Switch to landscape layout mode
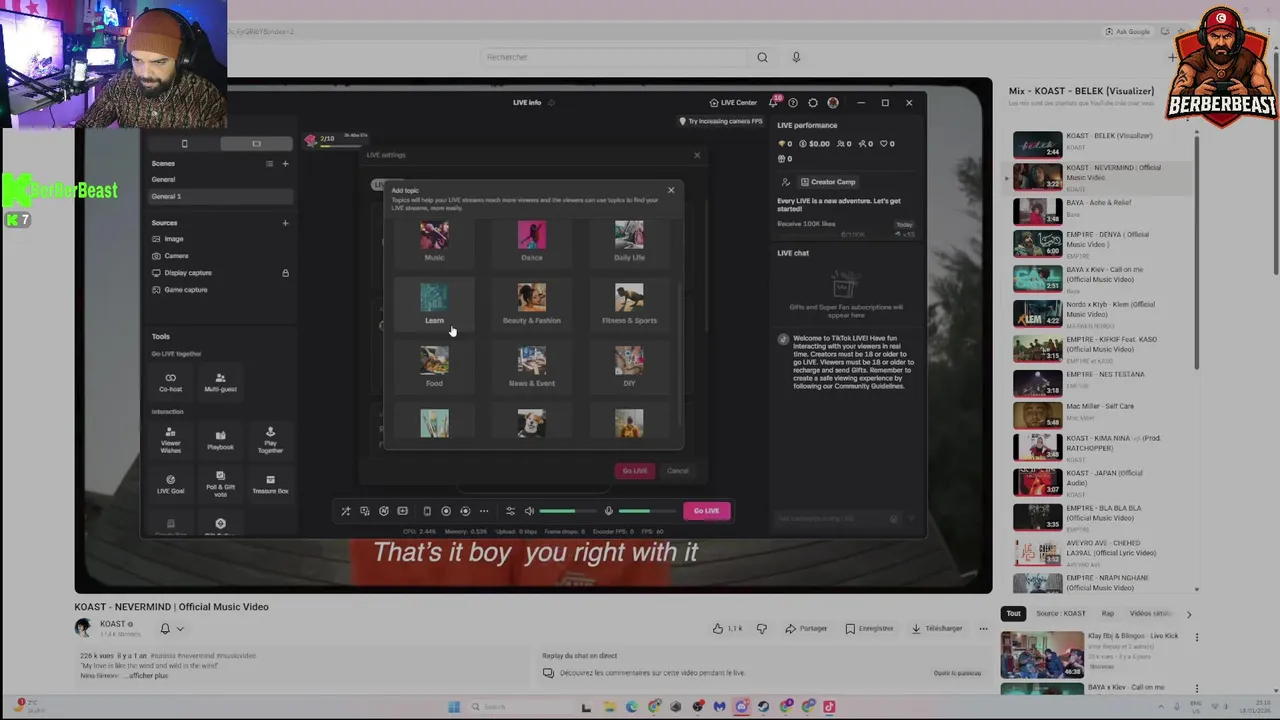Image resolution: width=1280 pixels, height=720 pixels. pos(256,144)
